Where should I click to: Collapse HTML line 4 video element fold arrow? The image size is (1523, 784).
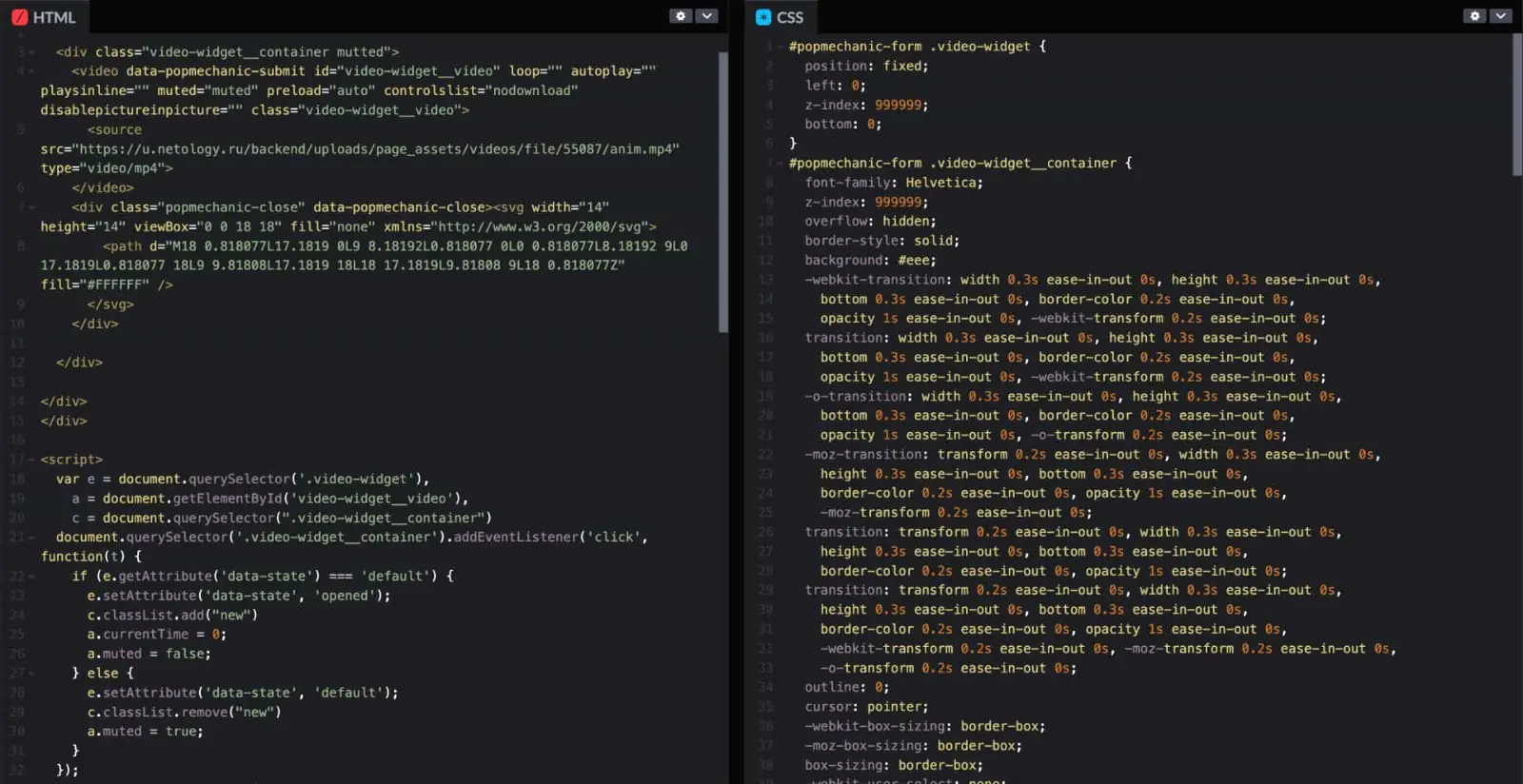tap(31, 71)
